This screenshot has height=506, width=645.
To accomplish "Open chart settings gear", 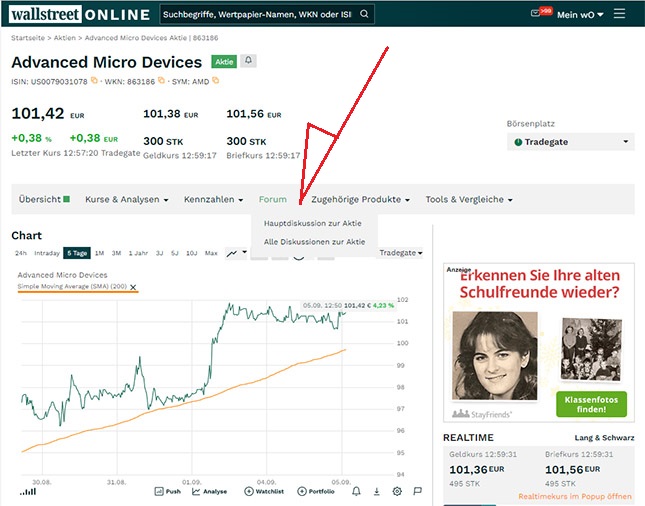I will pos(397,491).
